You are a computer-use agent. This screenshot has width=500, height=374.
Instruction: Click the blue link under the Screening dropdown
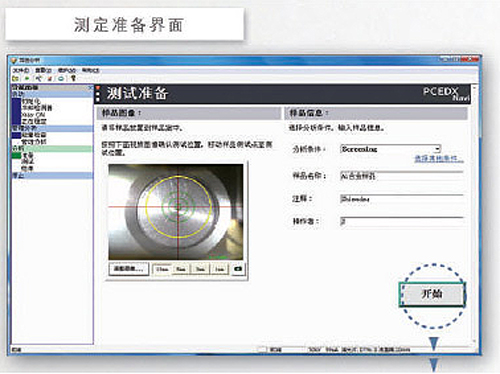[438, 159]
